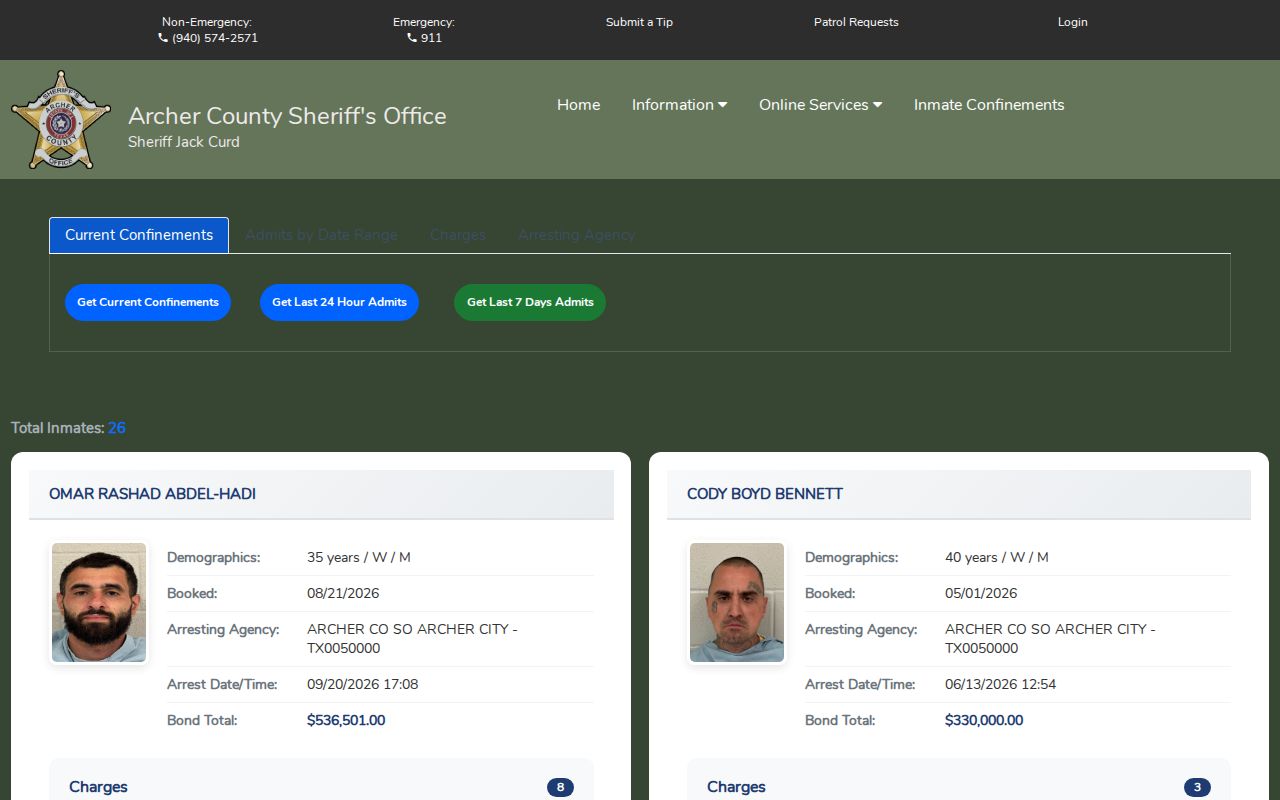The width and height of the screenshot is (1280, 800).
Task: Click the booked date 08/21/2026
Action: click(343, 594)
